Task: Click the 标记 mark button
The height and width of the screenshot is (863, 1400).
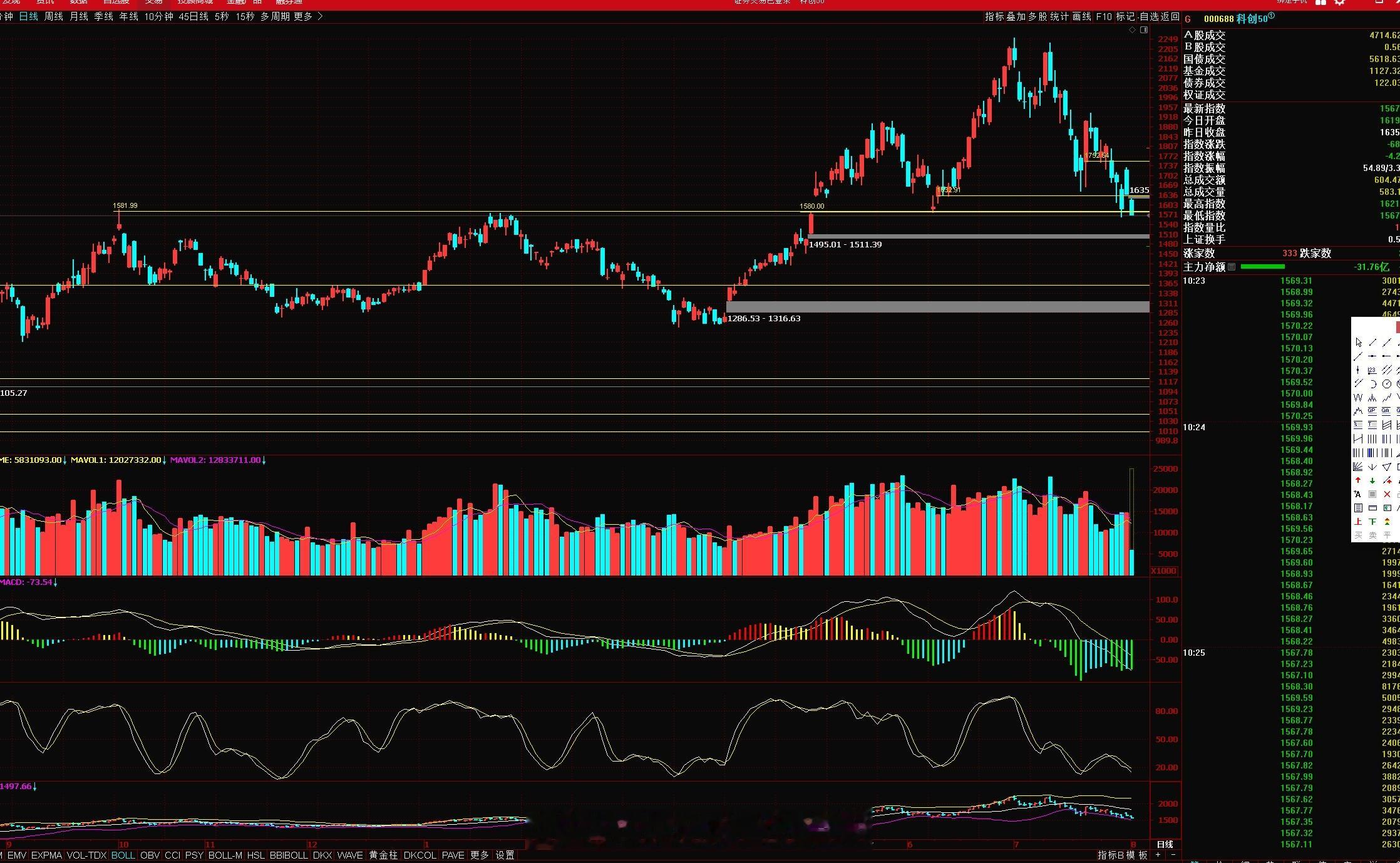Action: click(x=1126, y=17)
